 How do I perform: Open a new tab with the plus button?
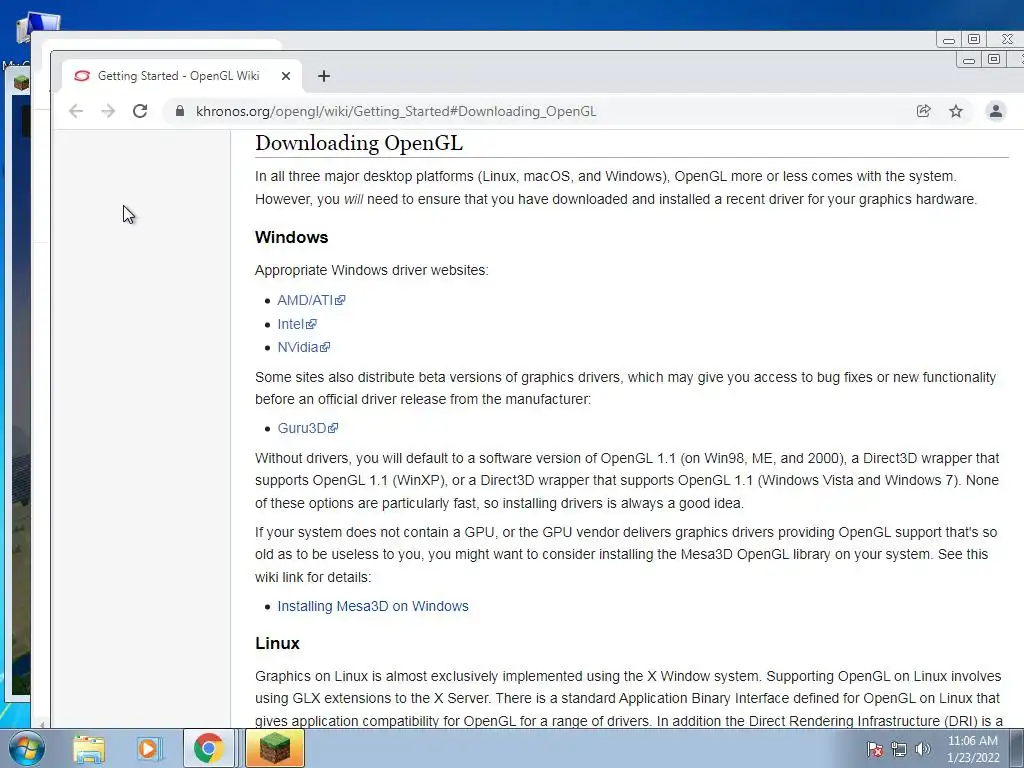(x=324, y=76)
